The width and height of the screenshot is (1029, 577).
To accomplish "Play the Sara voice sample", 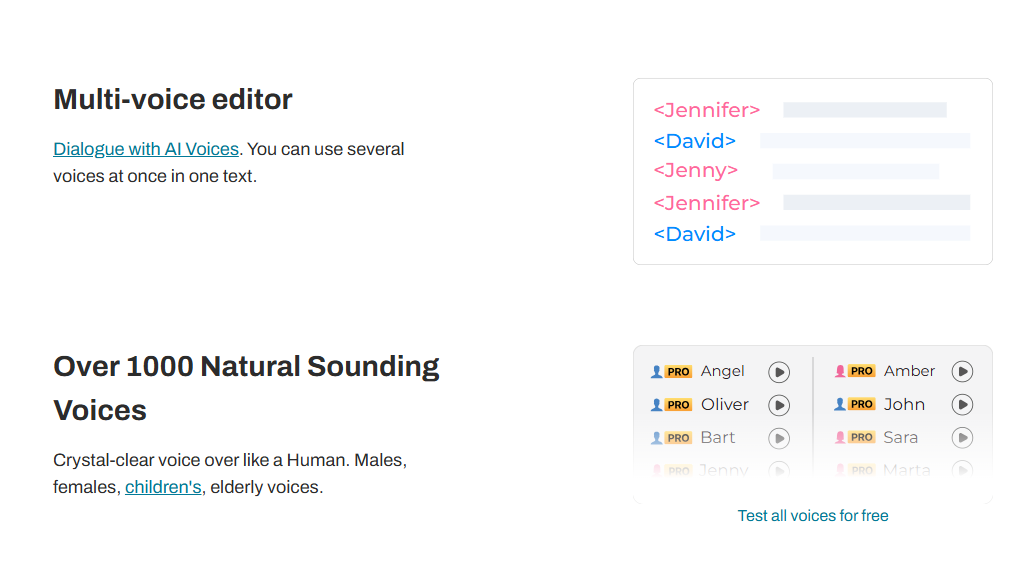I will click(x=962, y=438).
